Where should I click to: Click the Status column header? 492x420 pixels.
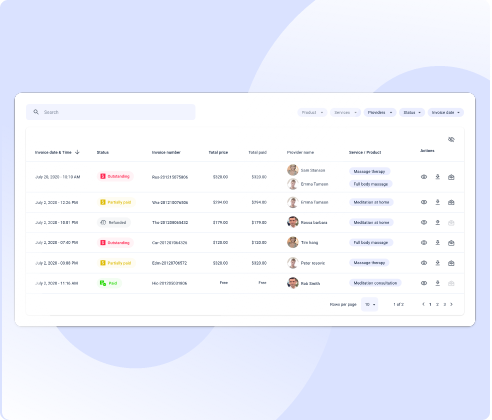103,152
